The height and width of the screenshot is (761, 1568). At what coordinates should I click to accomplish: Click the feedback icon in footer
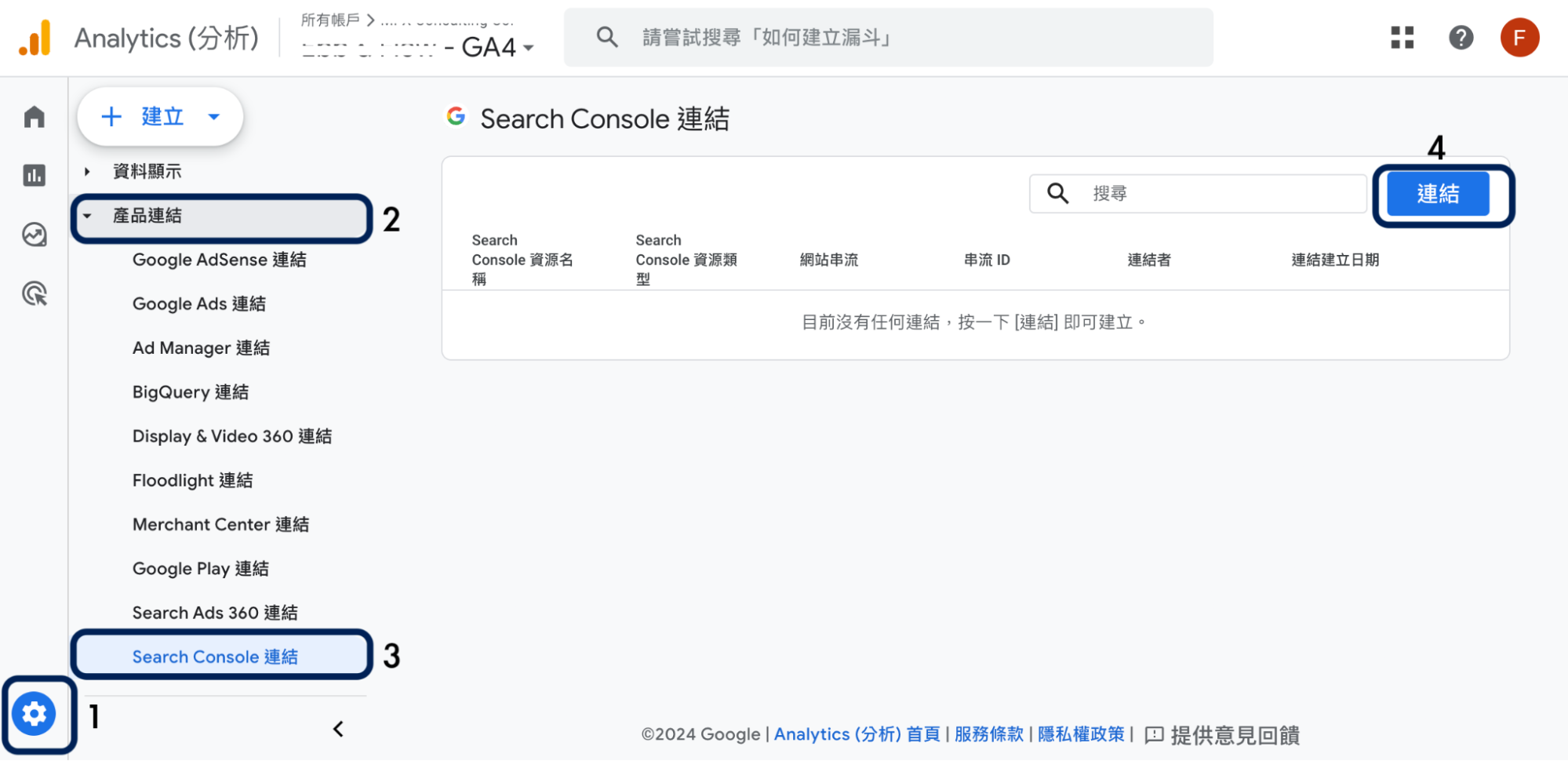tap(1154, 735)
